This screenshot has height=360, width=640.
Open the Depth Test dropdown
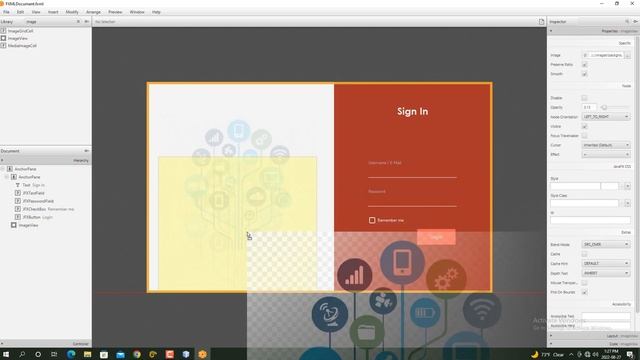point(606,273)
